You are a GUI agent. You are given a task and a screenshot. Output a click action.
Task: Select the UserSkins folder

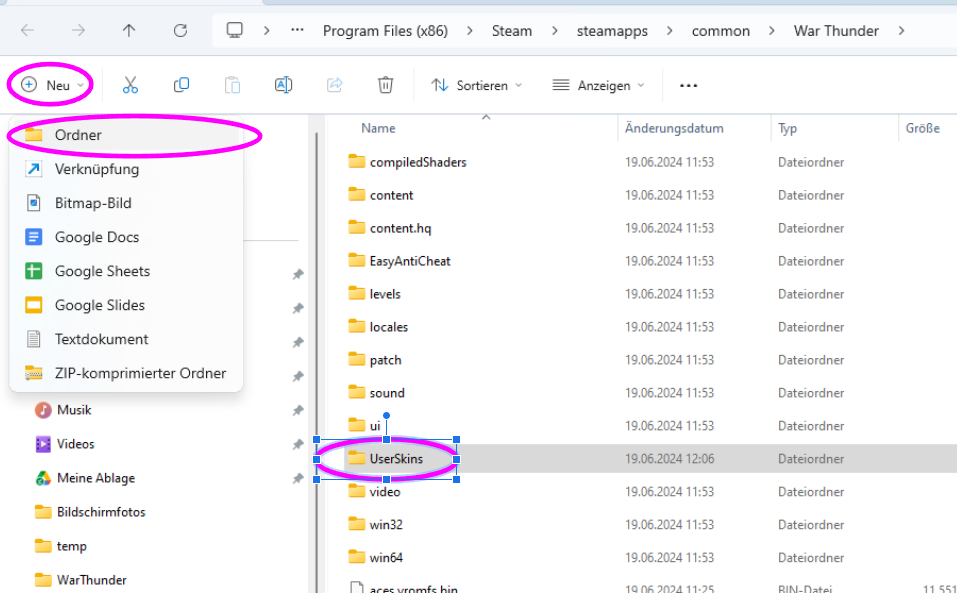click(x=395, y=459)
